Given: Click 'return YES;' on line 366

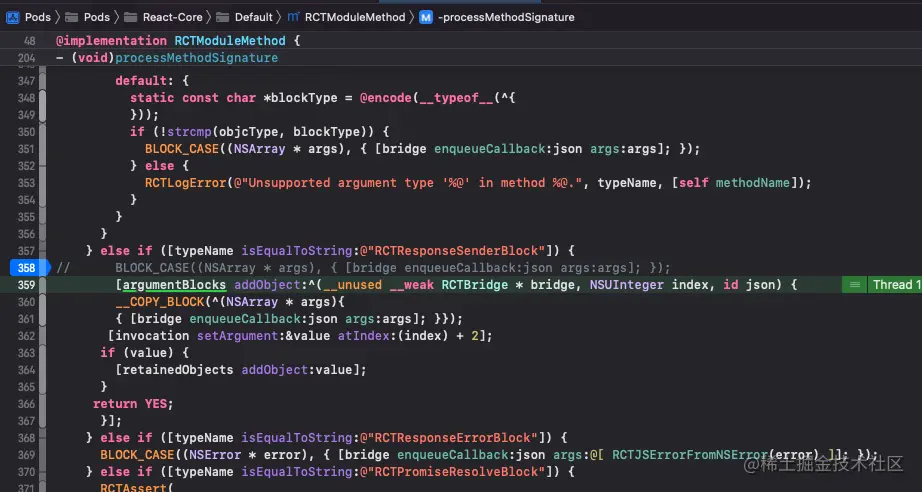Looking at the screenshot, I should [133, 404].
